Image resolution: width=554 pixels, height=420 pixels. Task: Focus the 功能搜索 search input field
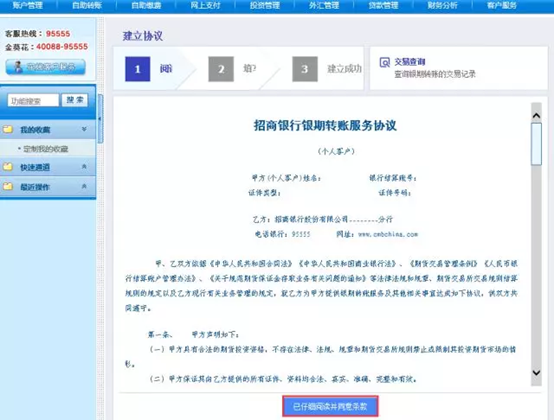pos(33,101)
